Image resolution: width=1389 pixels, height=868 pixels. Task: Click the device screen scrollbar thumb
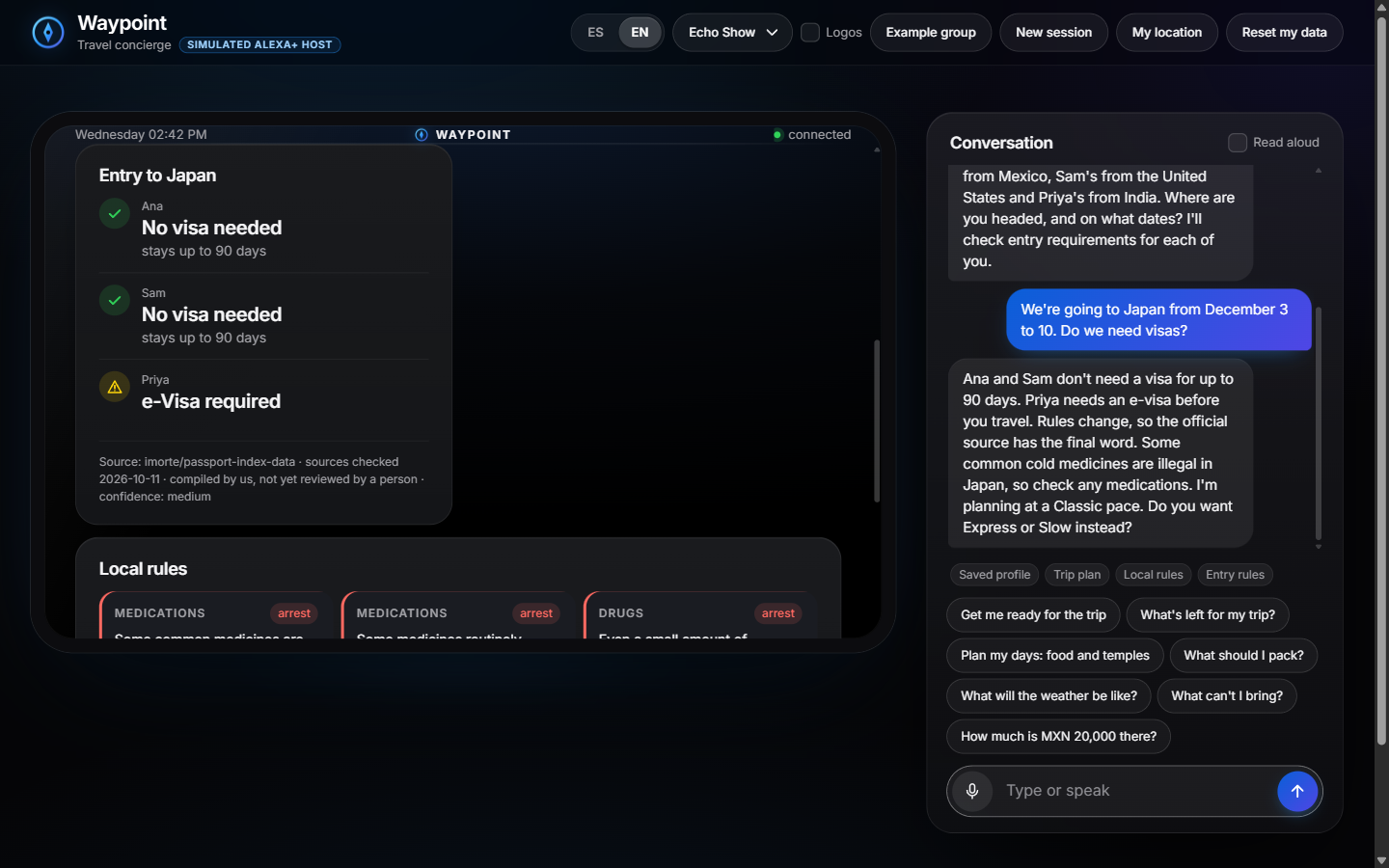[877, 420]
